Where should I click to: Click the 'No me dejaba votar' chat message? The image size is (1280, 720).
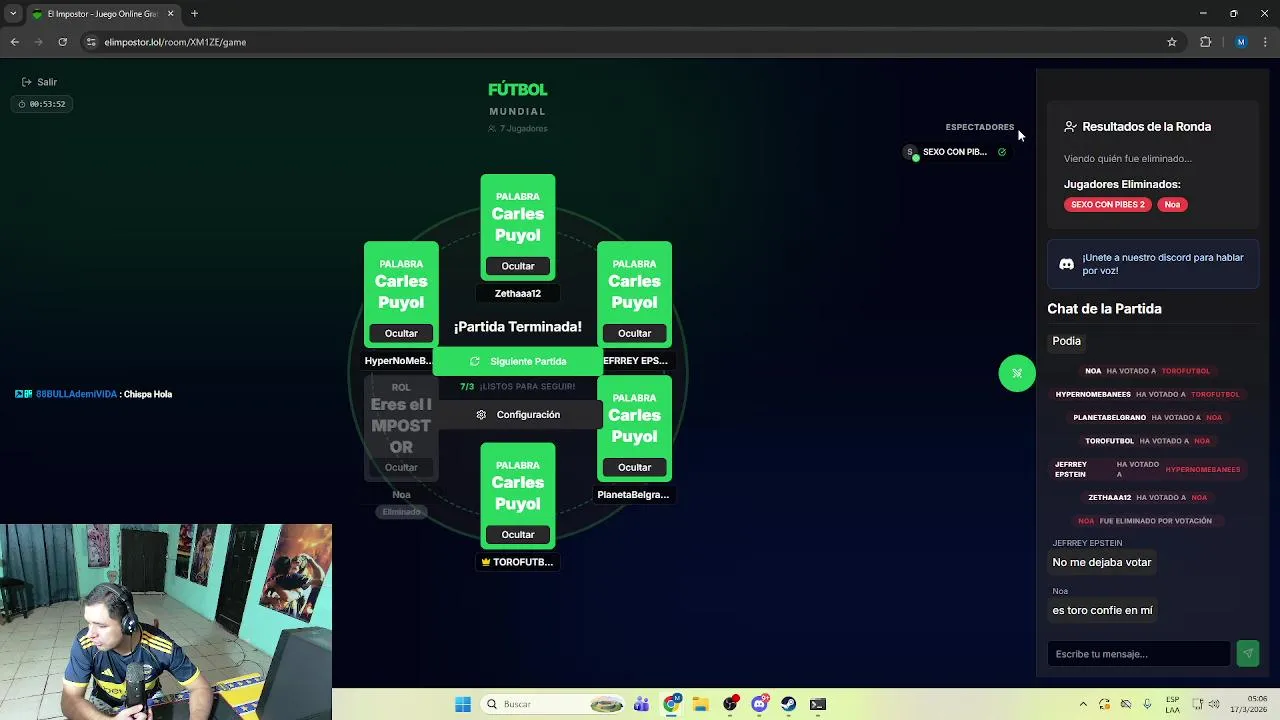[1102, 563]
